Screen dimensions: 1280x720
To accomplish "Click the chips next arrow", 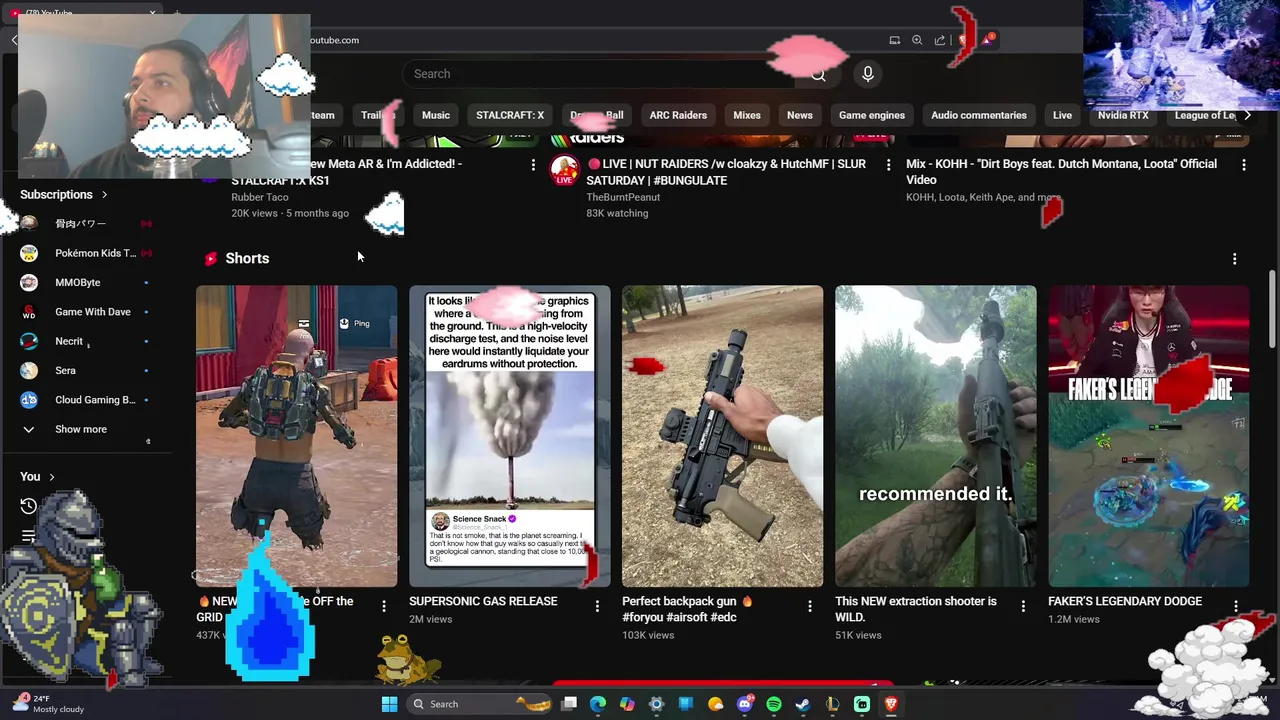I will click(1247, 115).
